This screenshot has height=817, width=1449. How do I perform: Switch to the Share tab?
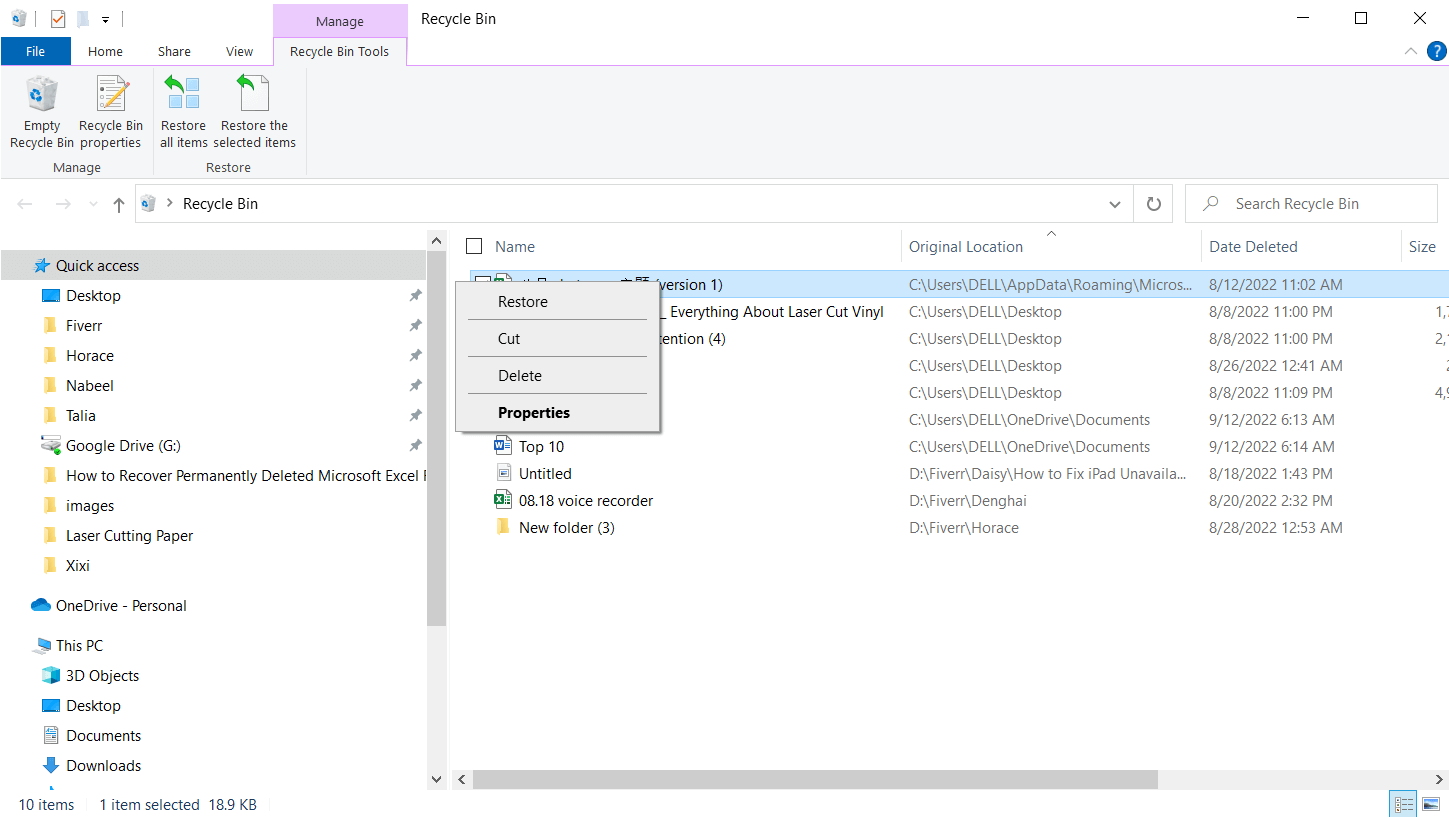click(174, 52)
